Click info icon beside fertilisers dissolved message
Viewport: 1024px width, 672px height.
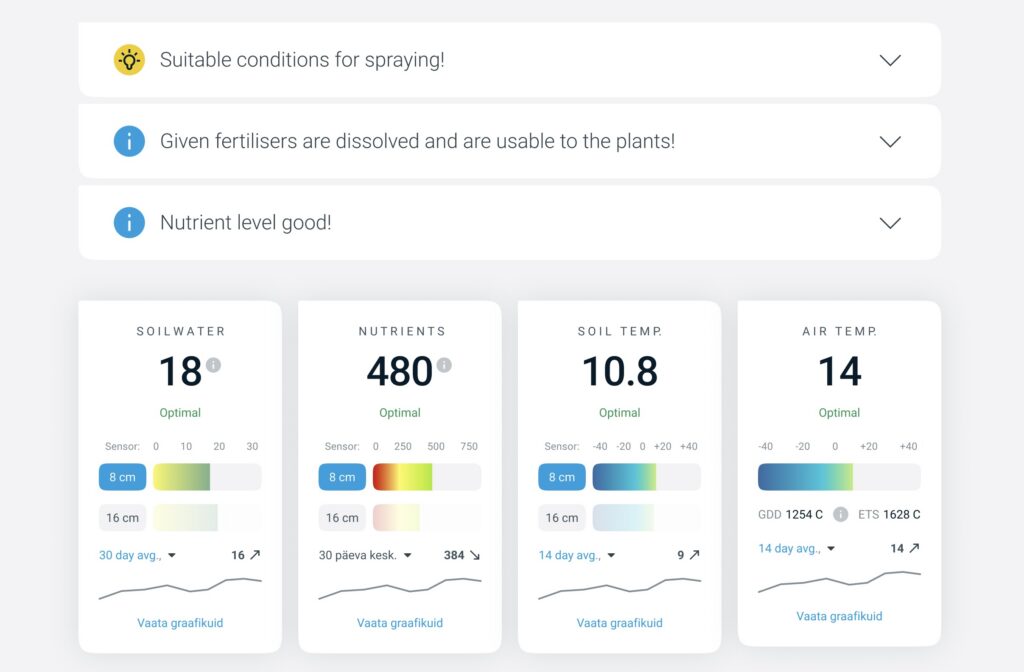point(129,141)
